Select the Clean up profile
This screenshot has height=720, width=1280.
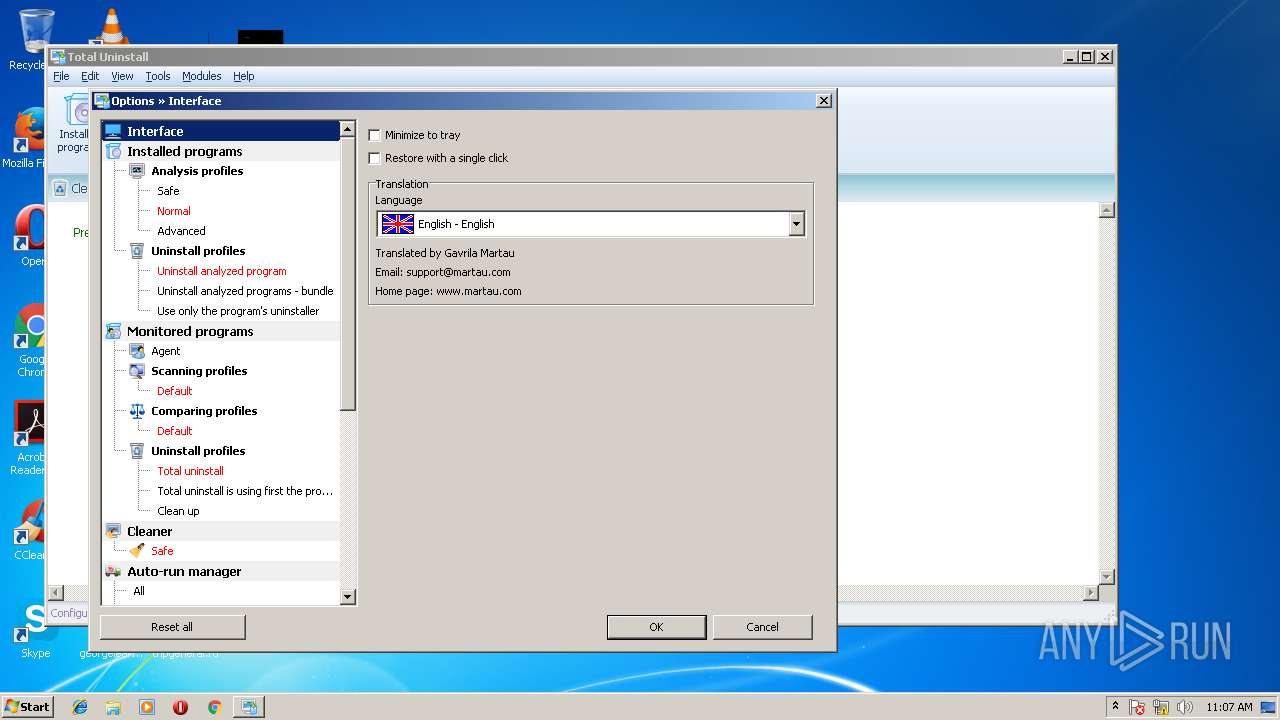(x=178, y=511)
